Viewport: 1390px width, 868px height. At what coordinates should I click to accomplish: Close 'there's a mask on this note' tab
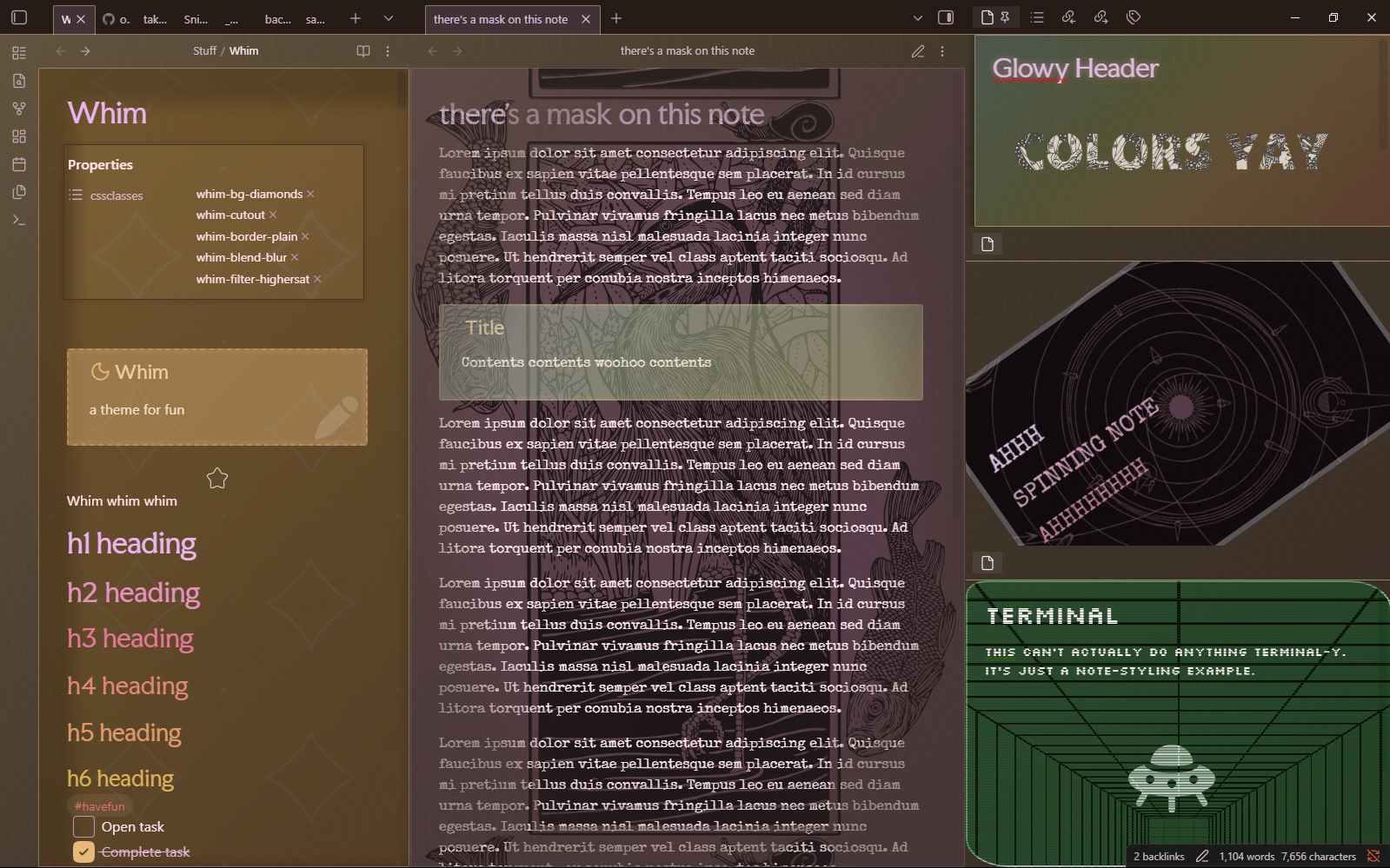[586, 19]
